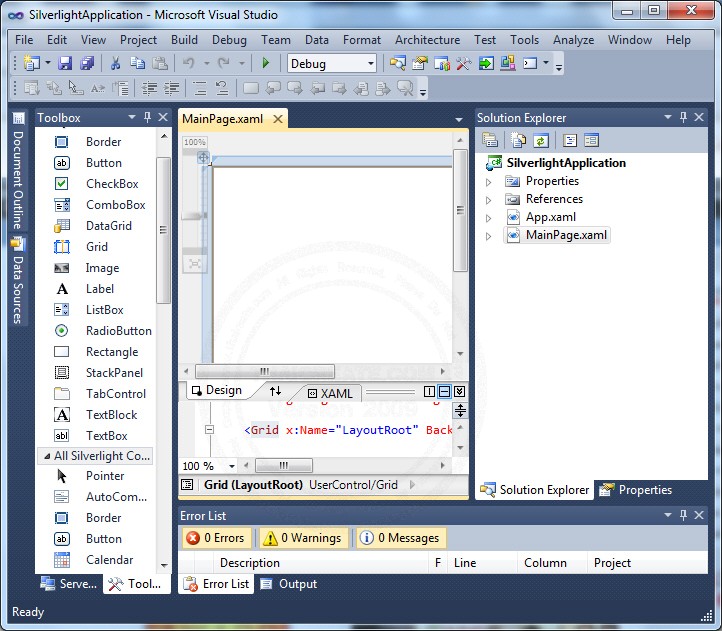
Task: Switch to the Output tab
Action: click(x=289, y=584)
